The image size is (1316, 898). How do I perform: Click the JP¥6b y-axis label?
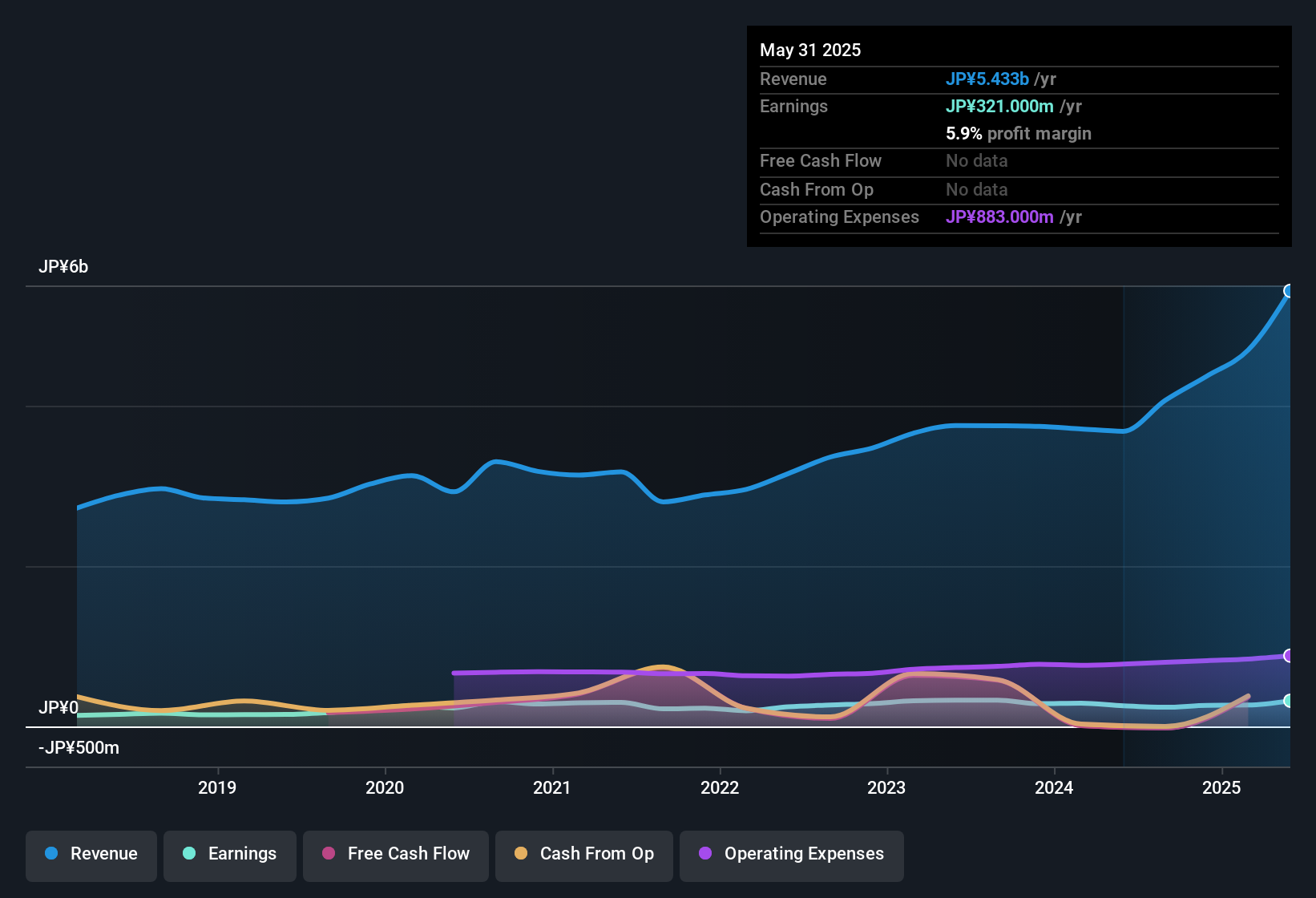click(x=63, y=267)
